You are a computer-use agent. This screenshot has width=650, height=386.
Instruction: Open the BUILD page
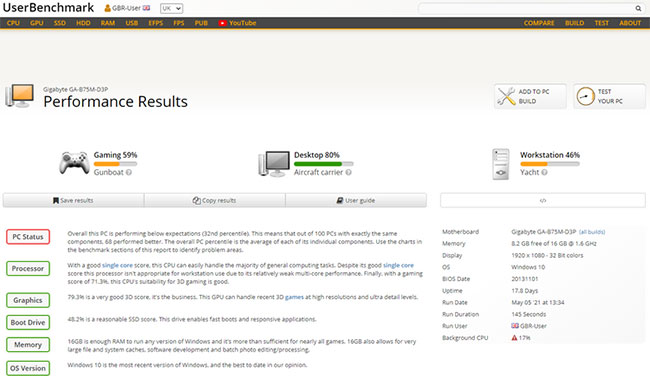point(575,23)
